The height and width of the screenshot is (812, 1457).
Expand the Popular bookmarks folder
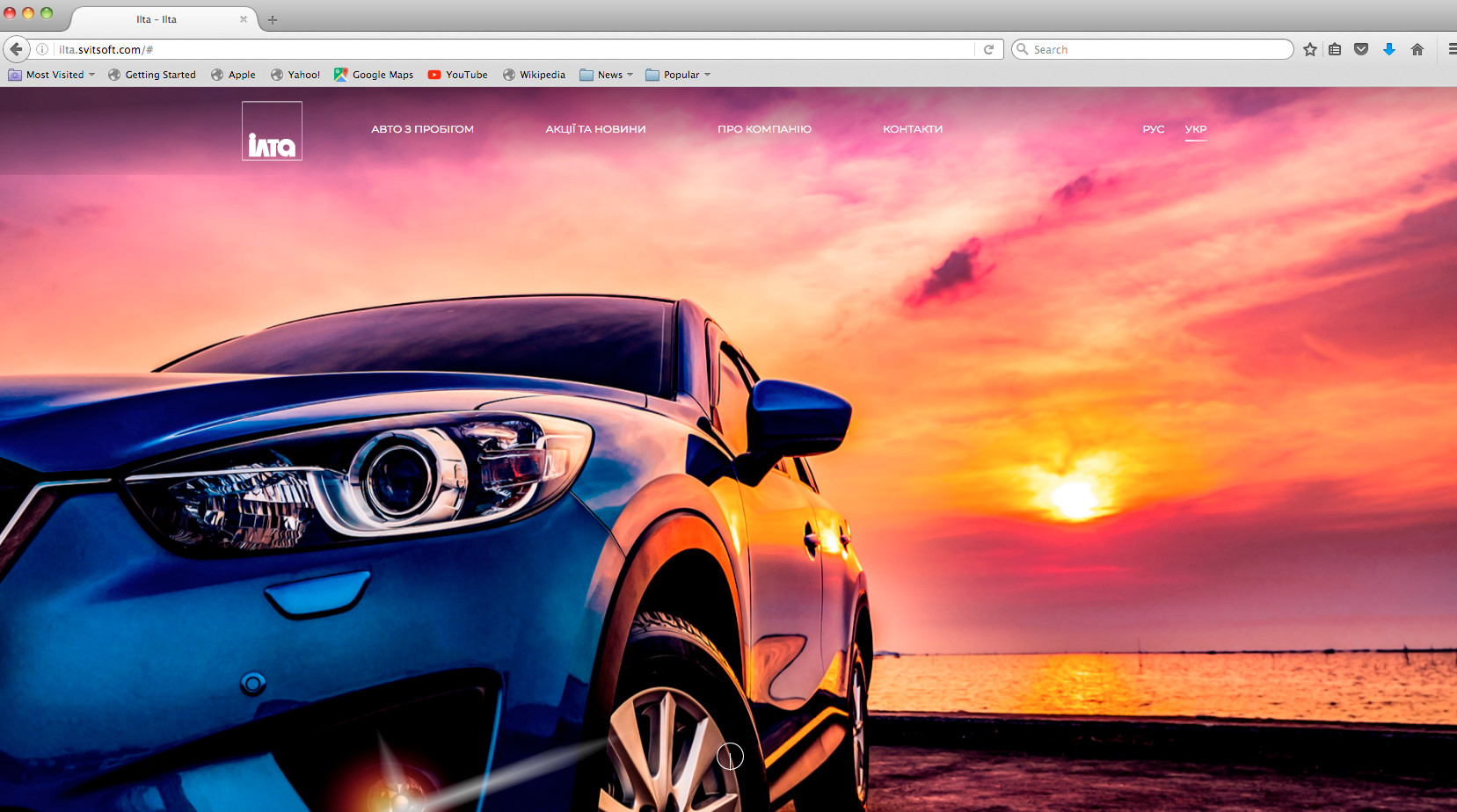click(678, 75)
